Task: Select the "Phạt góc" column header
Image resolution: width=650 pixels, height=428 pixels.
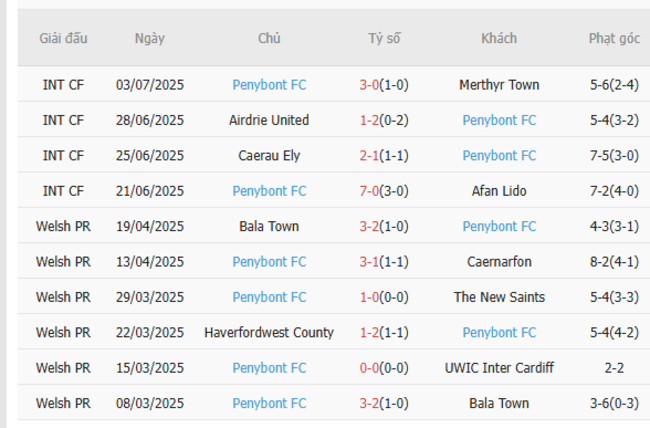Action: tap(614, 39)
